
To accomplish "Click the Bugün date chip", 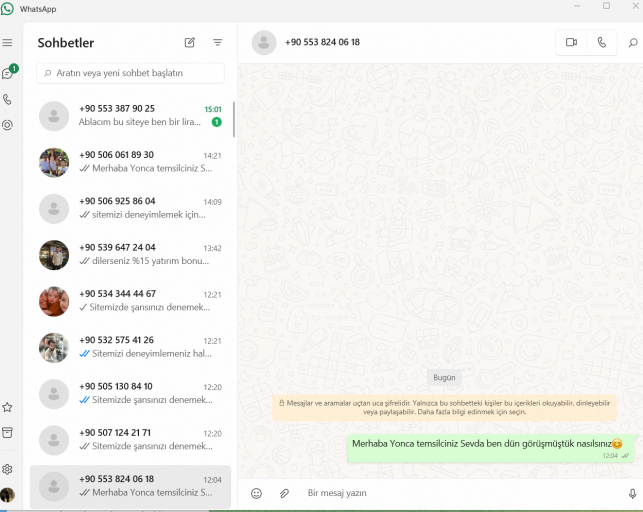I will tap(444, 378).
